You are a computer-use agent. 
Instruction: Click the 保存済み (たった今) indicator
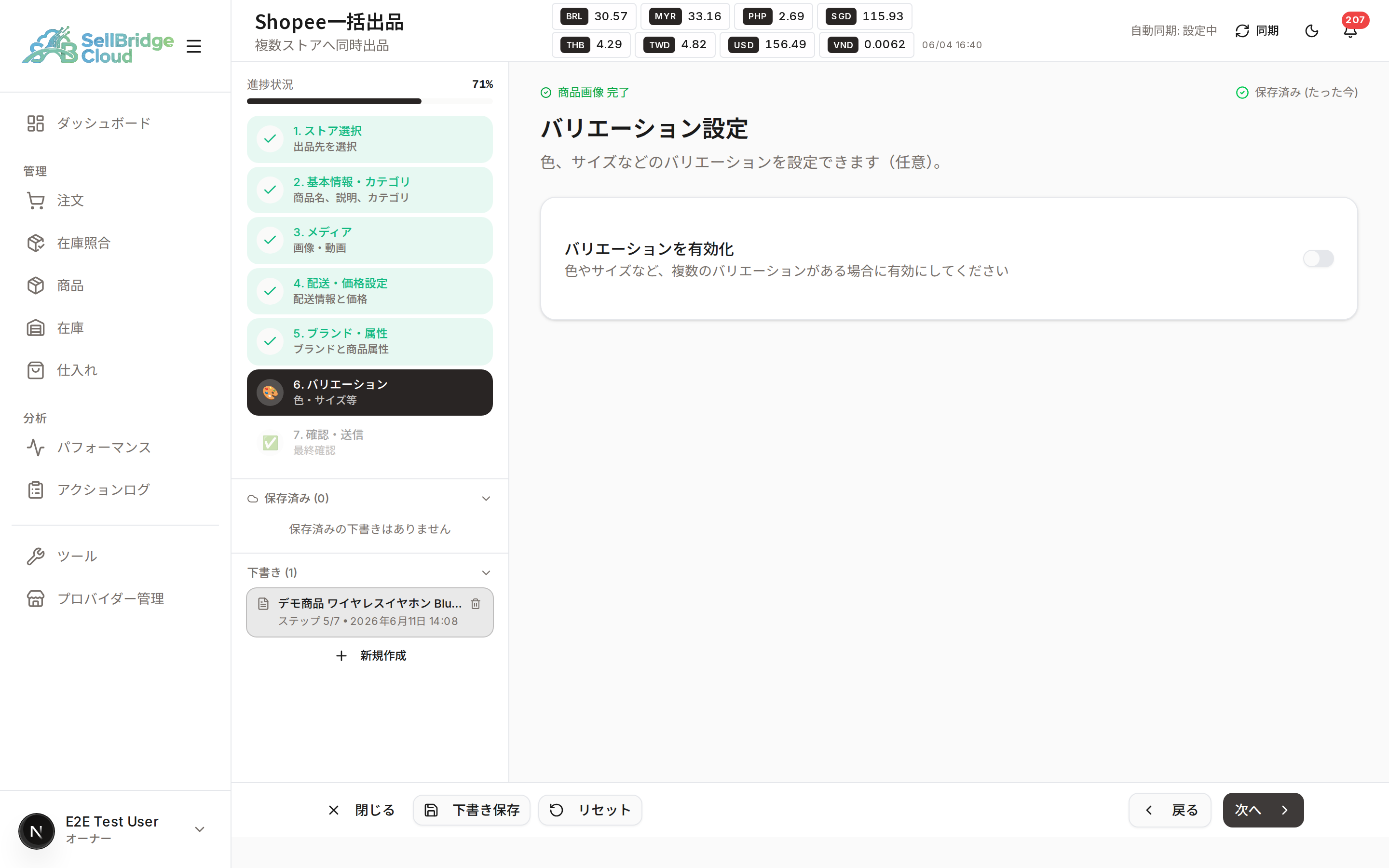click(1296, 93)
